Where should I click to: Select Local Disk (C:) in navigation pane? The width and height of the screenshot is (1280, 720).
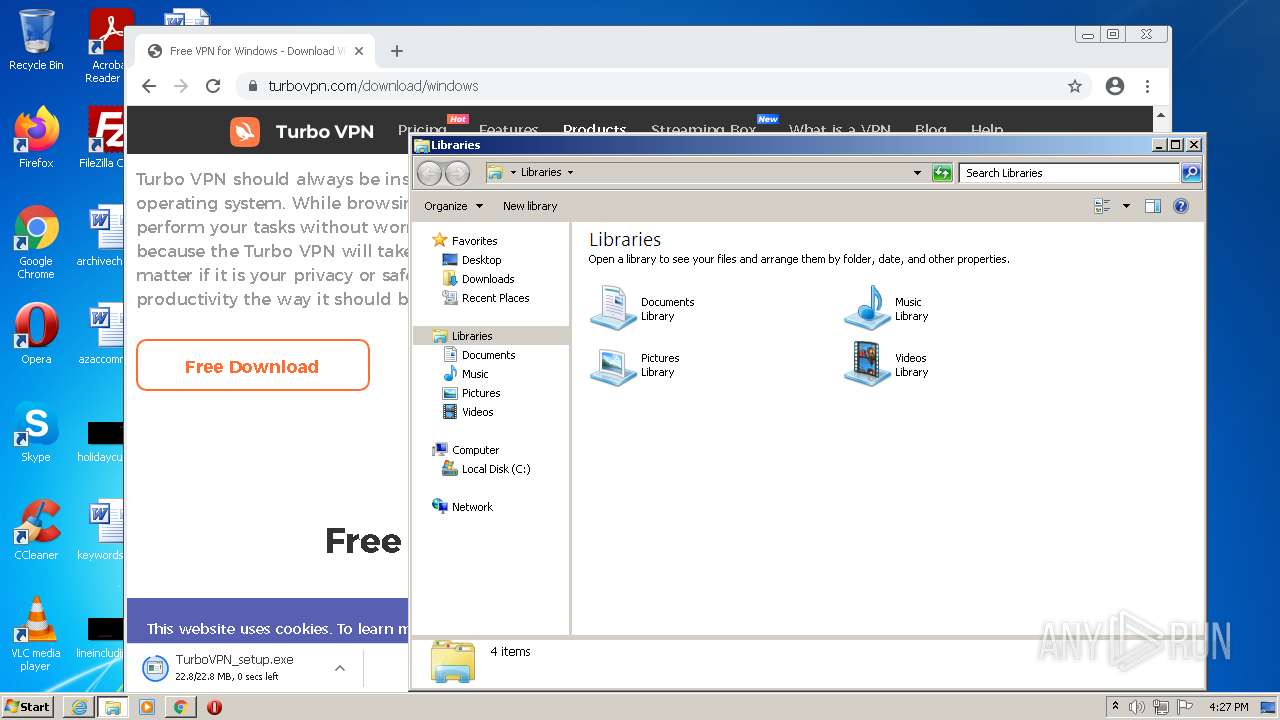(x=486, y=469)
